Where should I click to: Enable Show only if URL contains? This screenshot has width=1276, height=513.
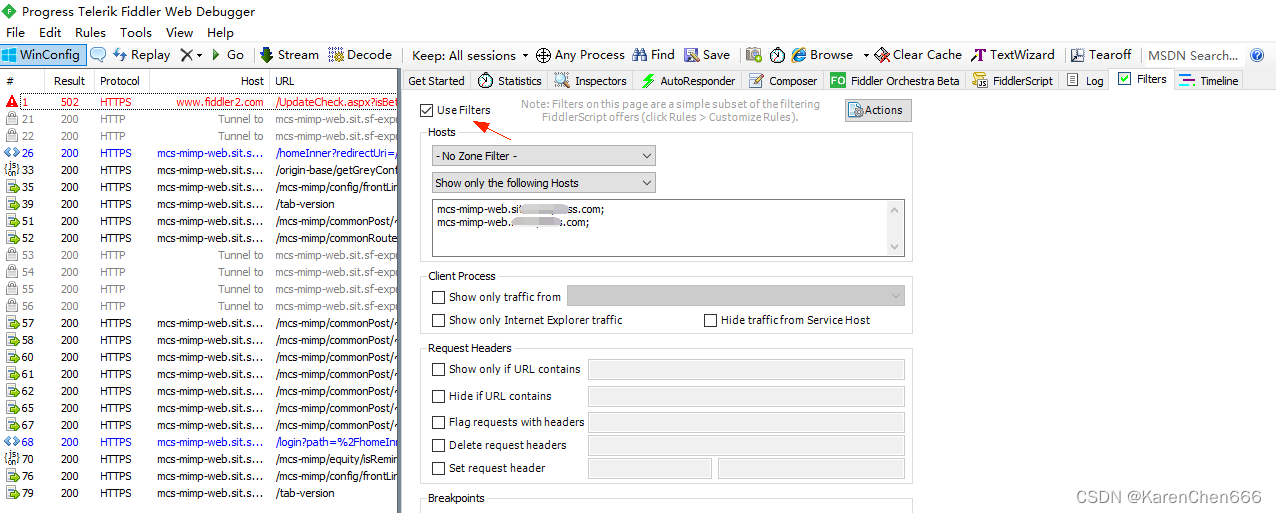click(x=438, y=369)
